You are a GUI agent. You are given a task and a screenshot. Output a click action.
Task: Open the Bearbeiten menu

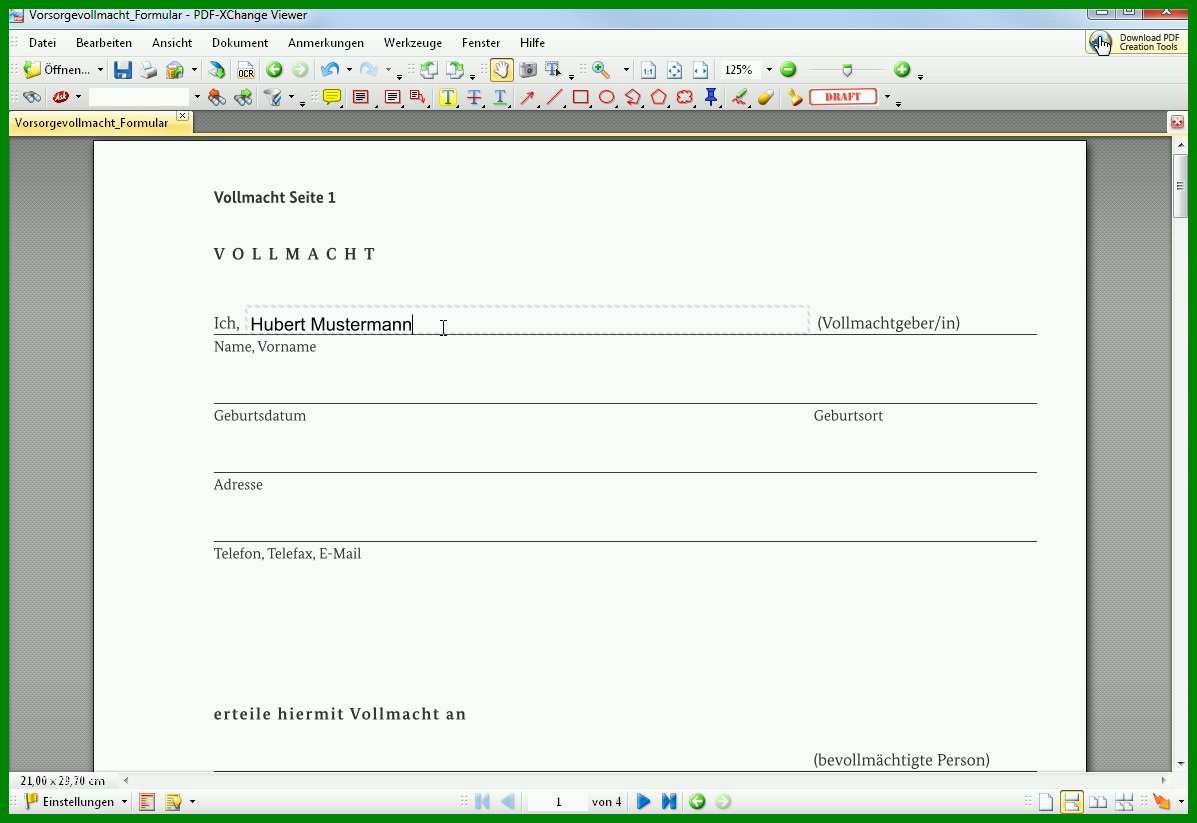click(x=104, y=43)
